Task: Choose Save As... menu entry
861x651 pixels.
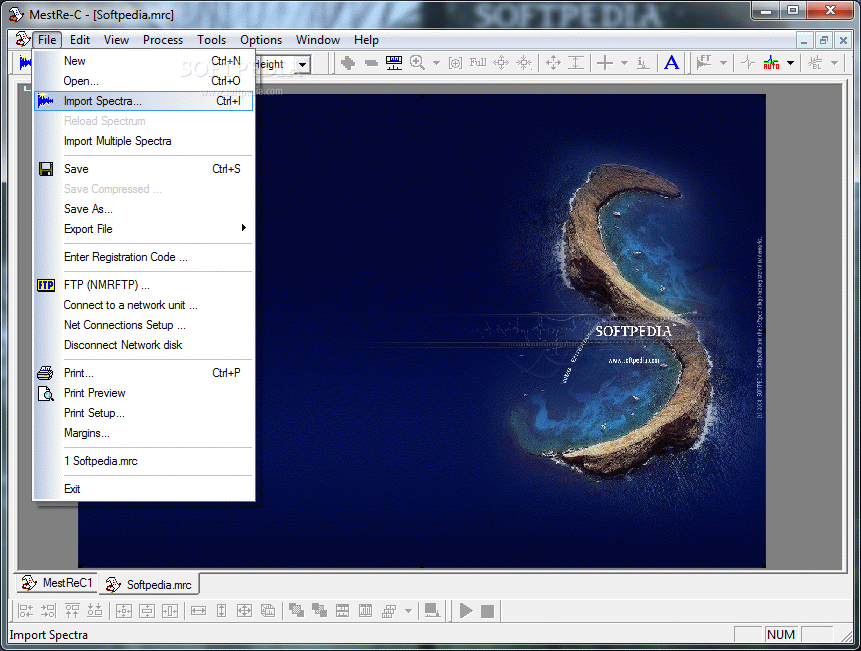Action: pos(143,209)
